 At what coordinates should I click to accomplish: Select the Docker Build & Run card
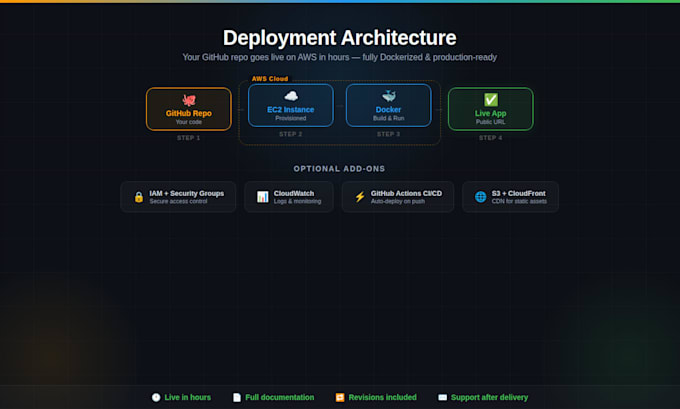click(389, 105)
